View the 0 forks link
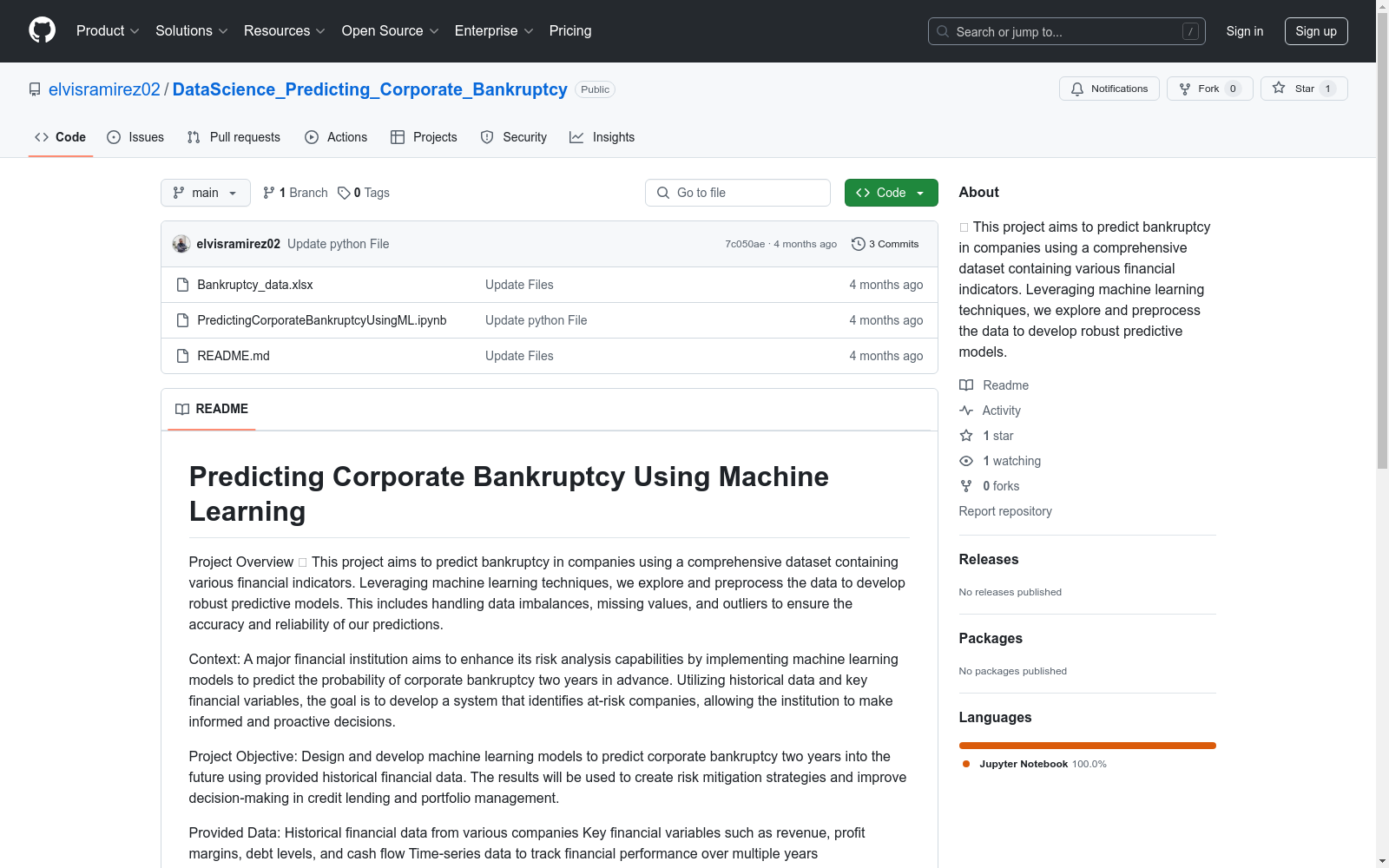Image resolution: width=1389 pixels, height=868 pixels. tap(990, 486)
